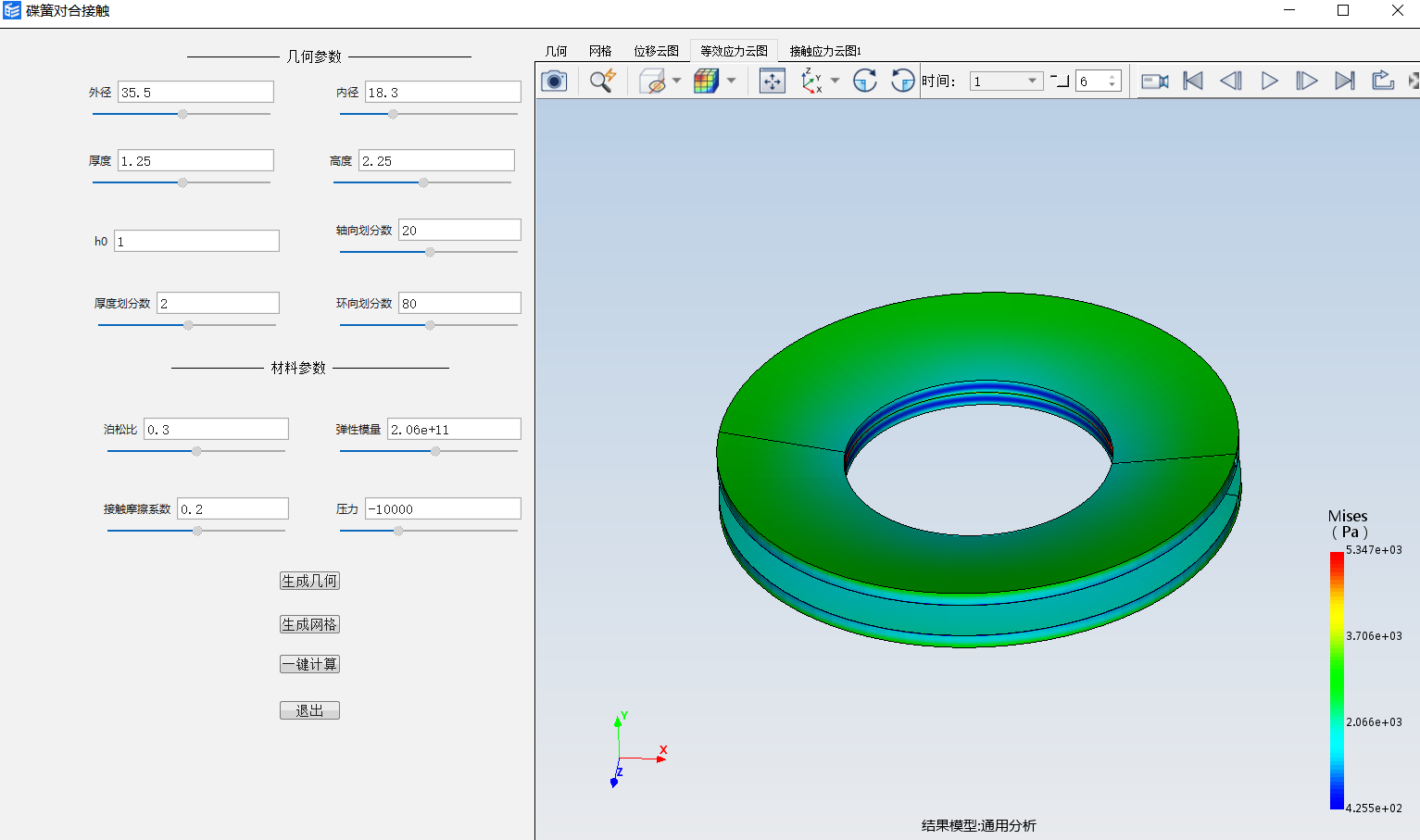Click the 接触摩擦系数 slider handle
The image size is (1420, 840).
(x=197, y=531)
